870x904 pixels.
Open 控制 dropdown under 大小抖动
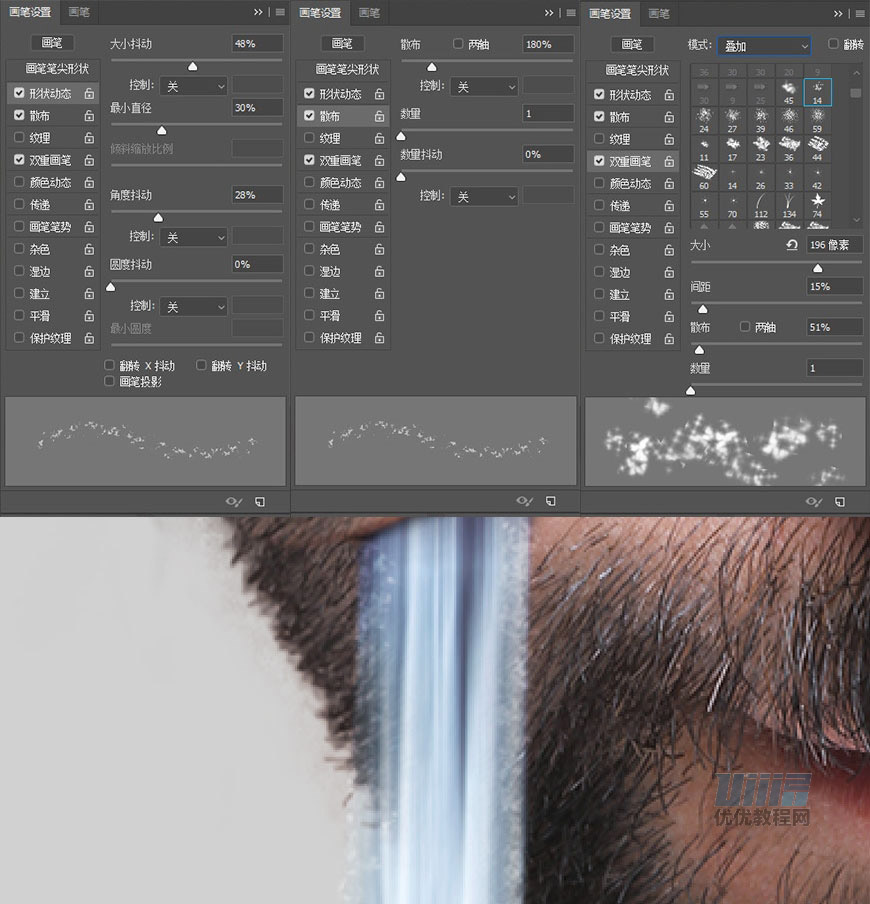coord(194,86)
